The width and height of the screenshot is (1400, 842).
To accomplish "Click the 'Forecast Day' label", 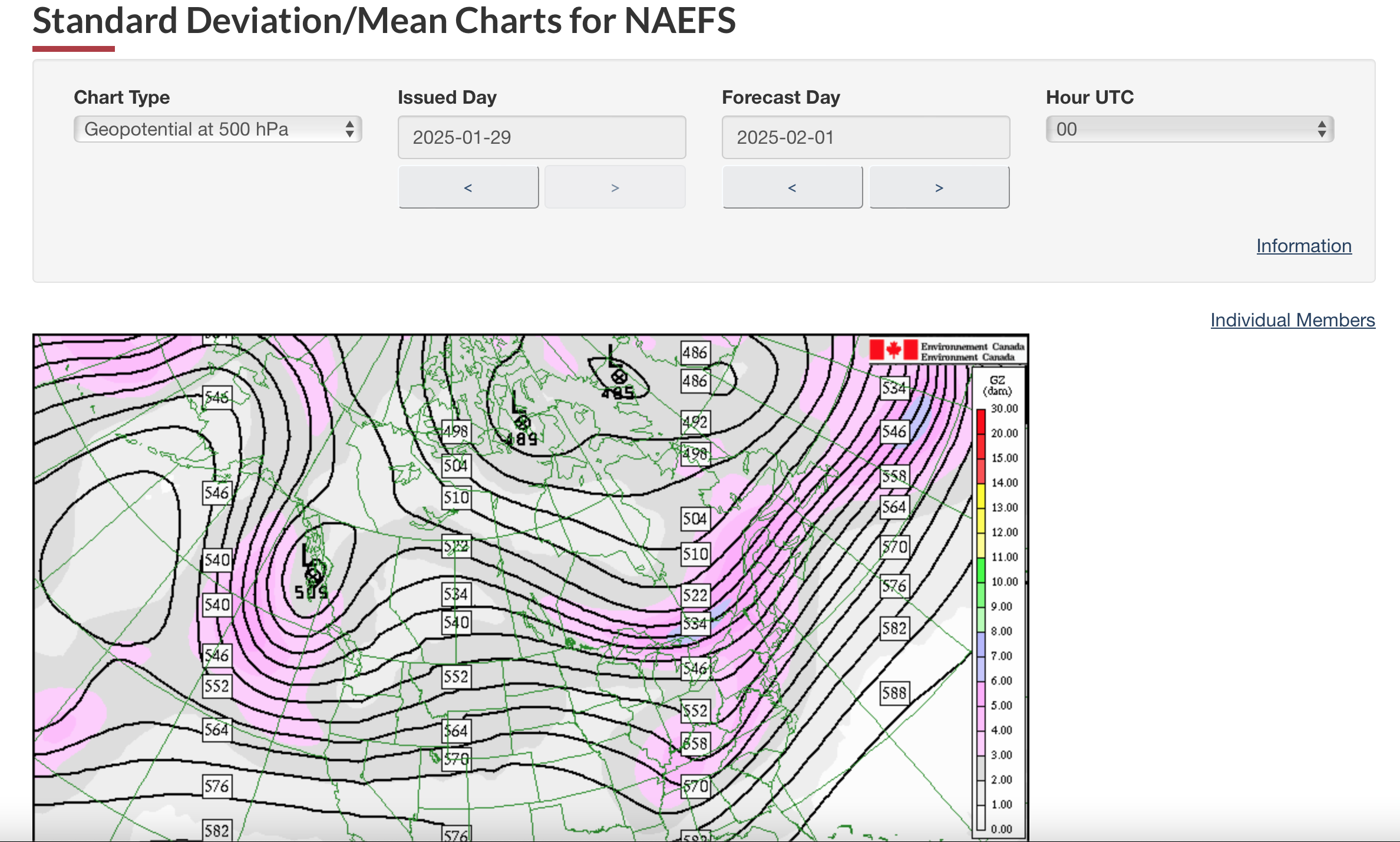I will pos(781,97).
